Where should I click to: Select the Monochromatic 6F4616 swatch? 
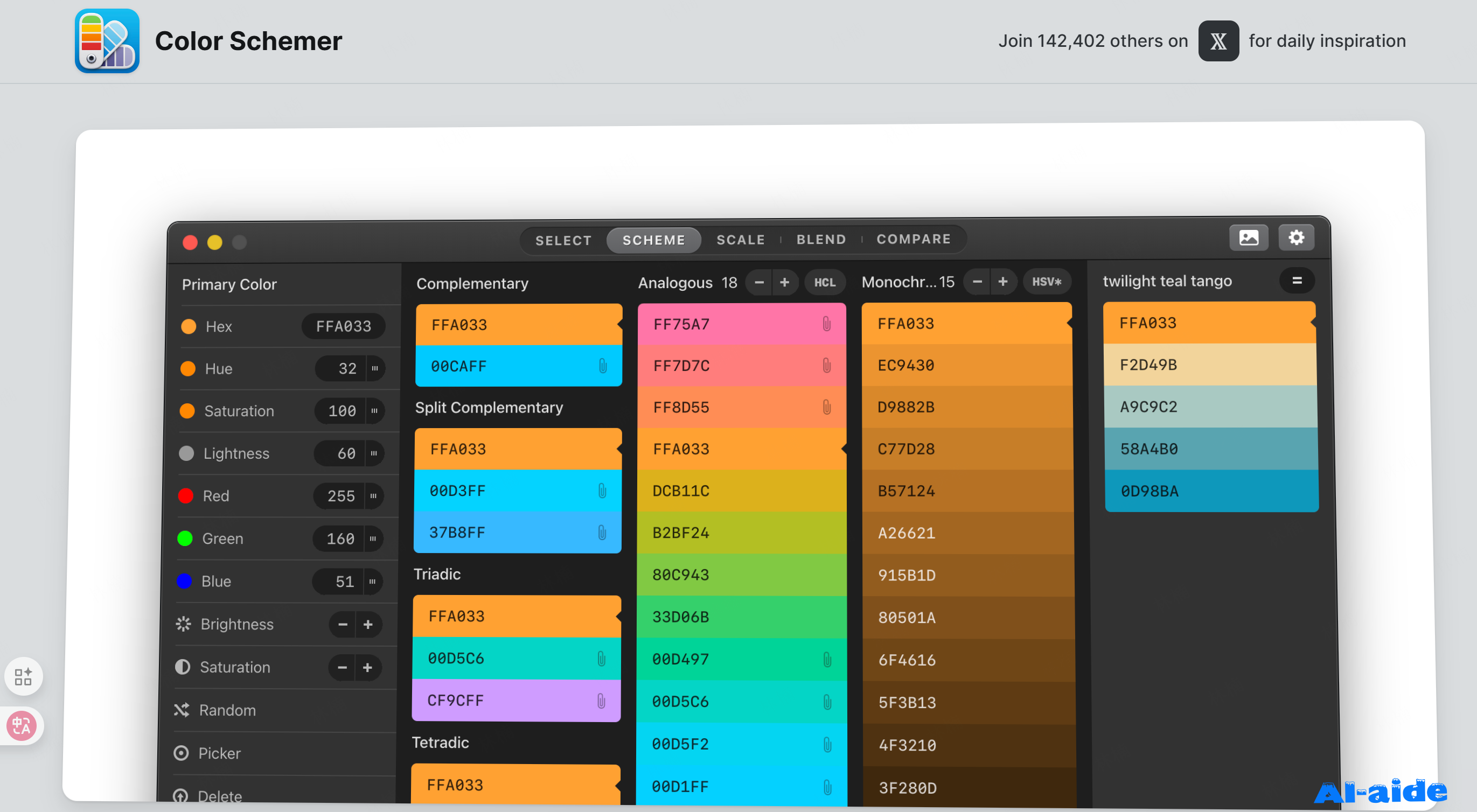968,660
